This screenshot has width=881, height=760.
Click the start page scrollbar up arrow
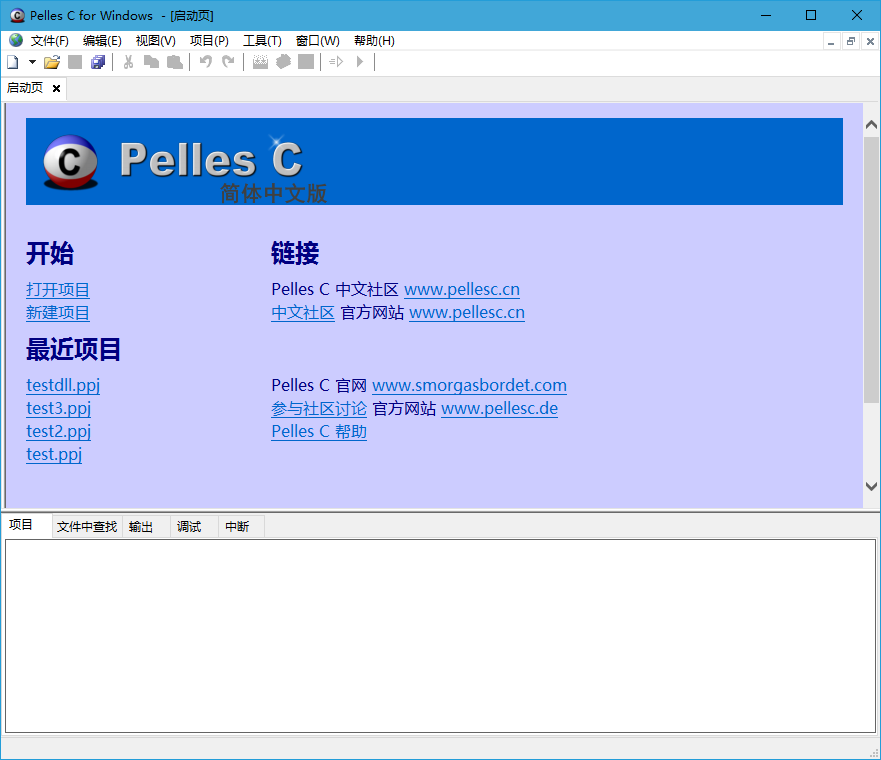point(871,124)
